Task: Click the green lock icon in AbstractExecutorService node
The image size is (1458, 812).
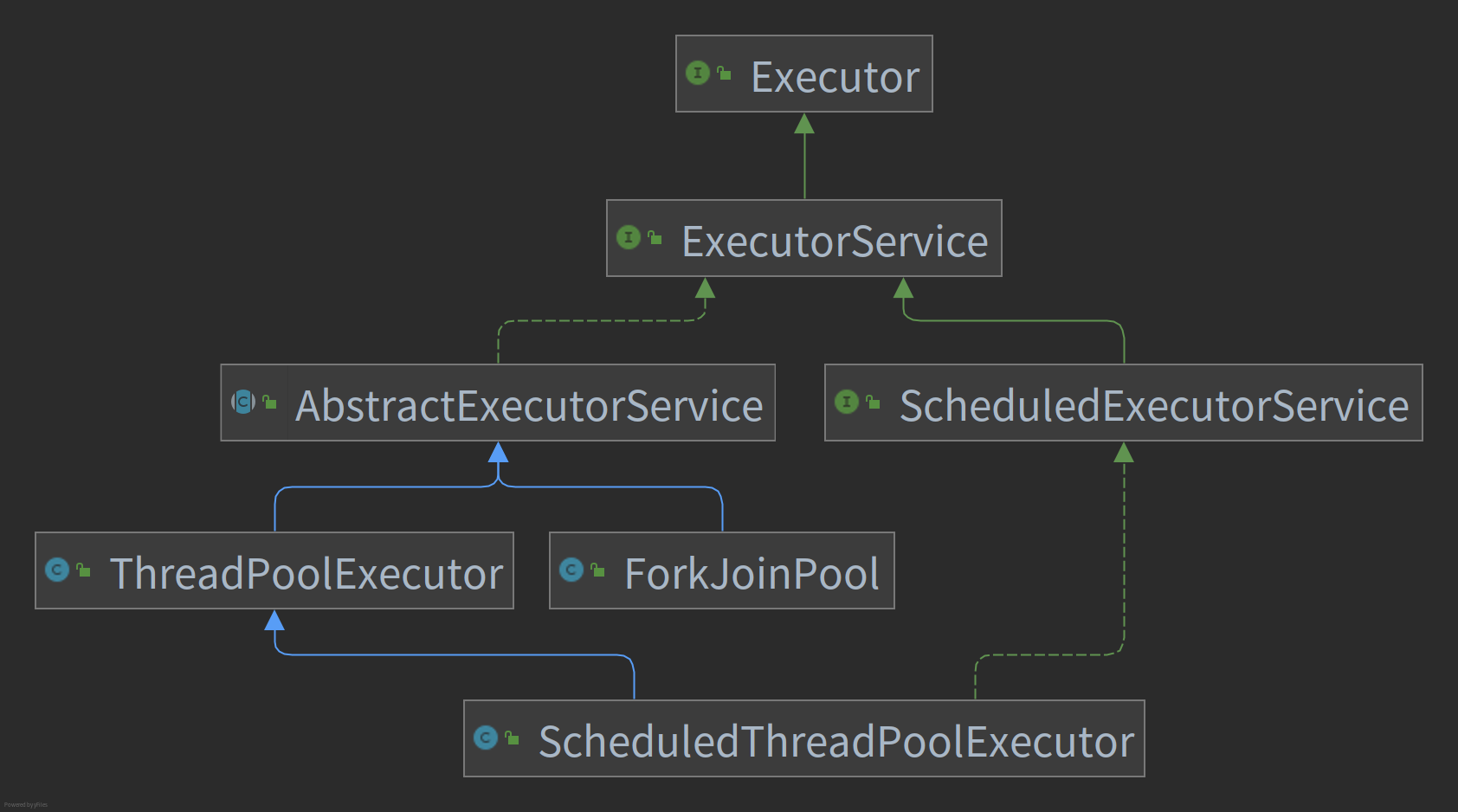Action: 269,403
